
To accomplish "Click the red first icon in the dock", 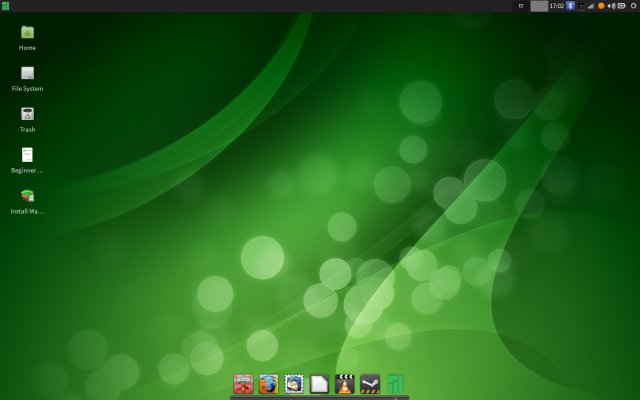I will click(x=243, y=384).
